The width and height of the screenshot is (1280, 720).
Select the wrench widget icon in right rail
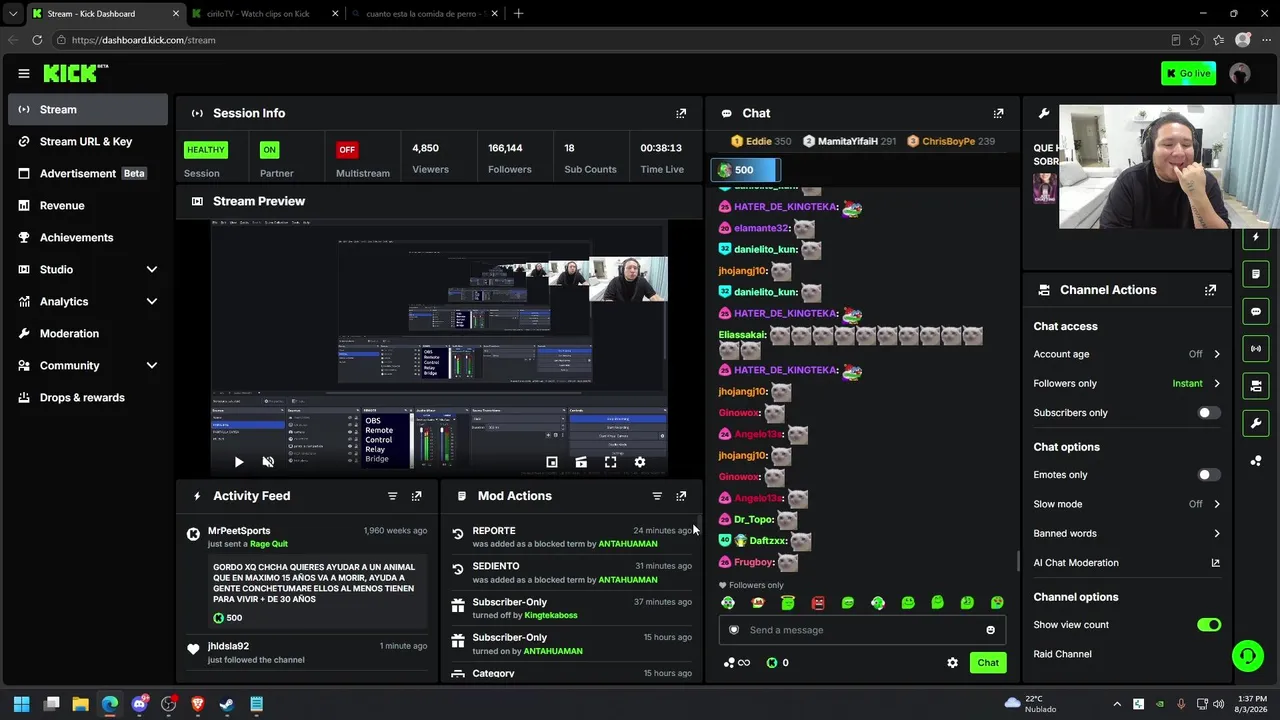pyautogui.click(x=1256, y=423)
